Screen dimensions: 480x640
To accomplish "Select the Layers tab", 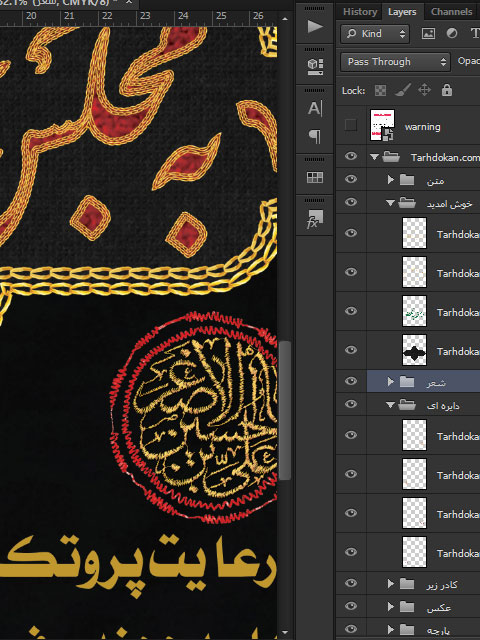I will tap(402, 12).
